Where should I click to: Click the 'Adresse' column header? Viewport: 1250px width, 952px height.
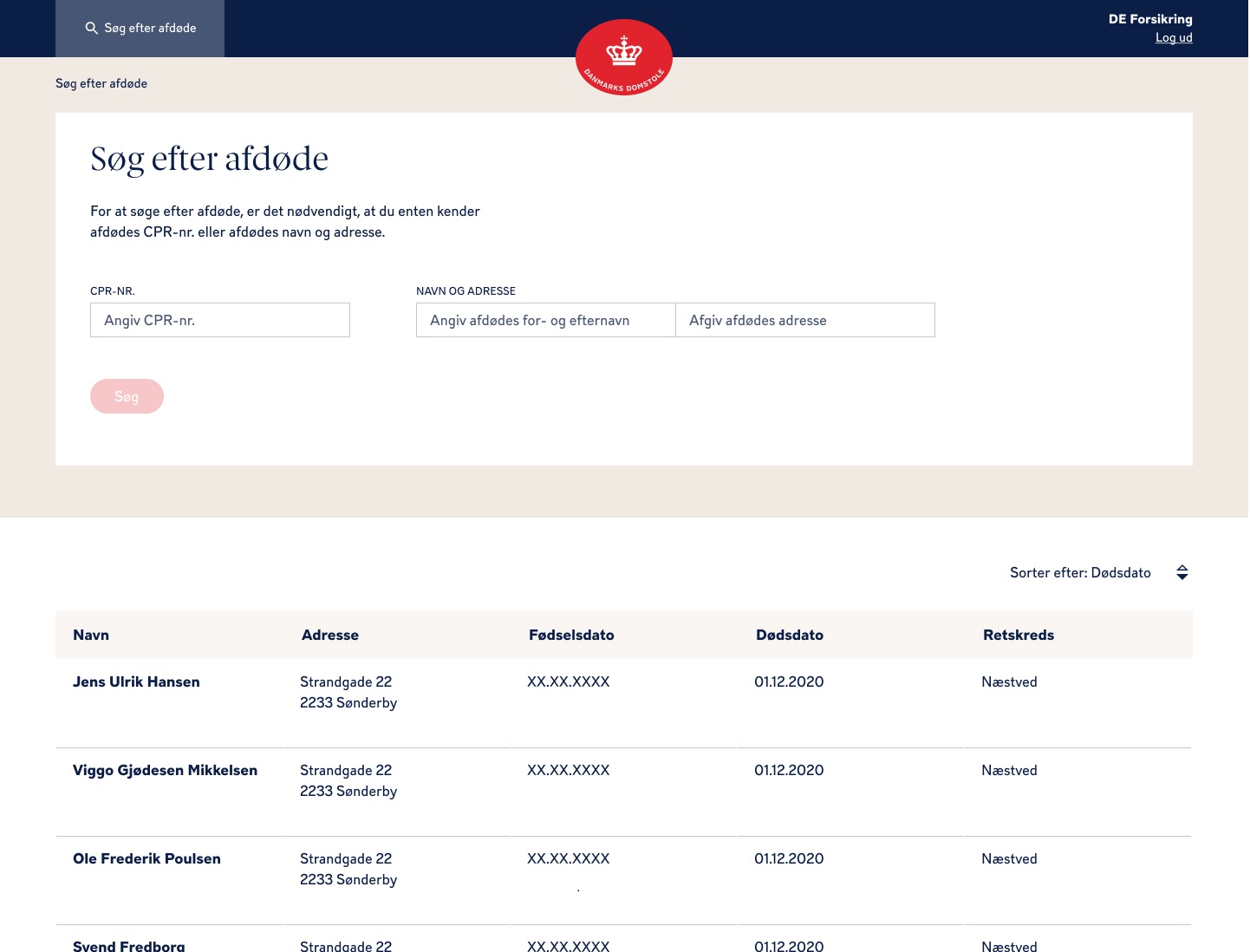(x=329, y=635)
